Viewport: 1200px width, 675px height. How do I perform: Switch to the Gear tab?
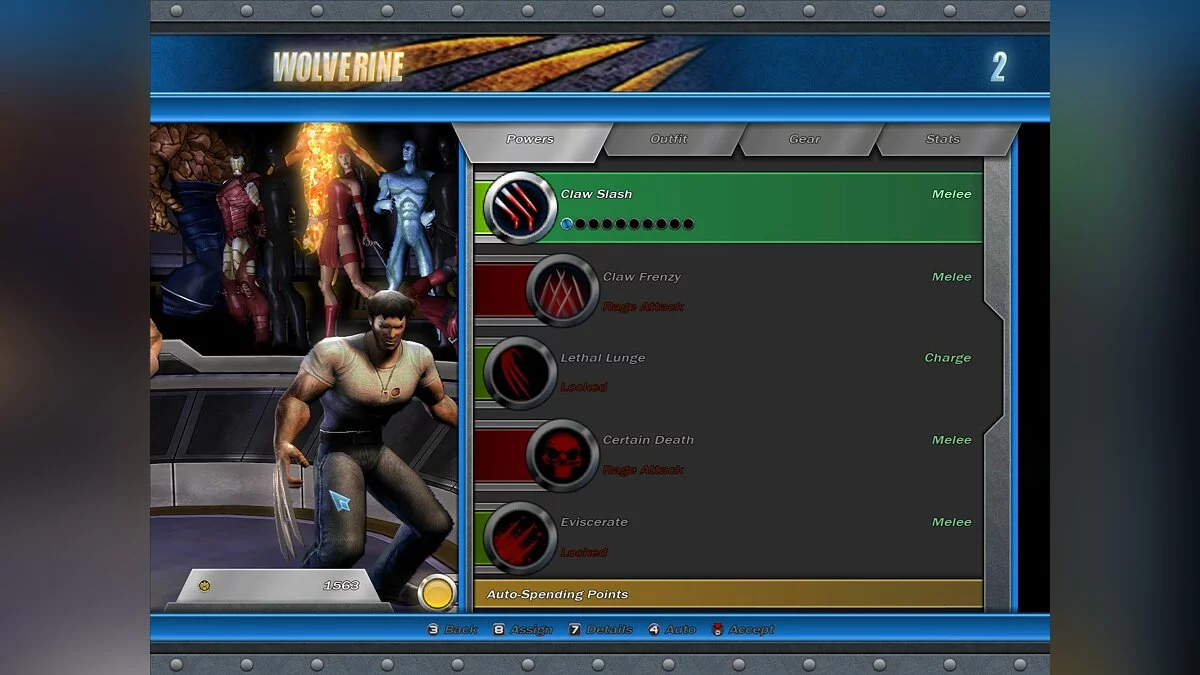point(805,140)
